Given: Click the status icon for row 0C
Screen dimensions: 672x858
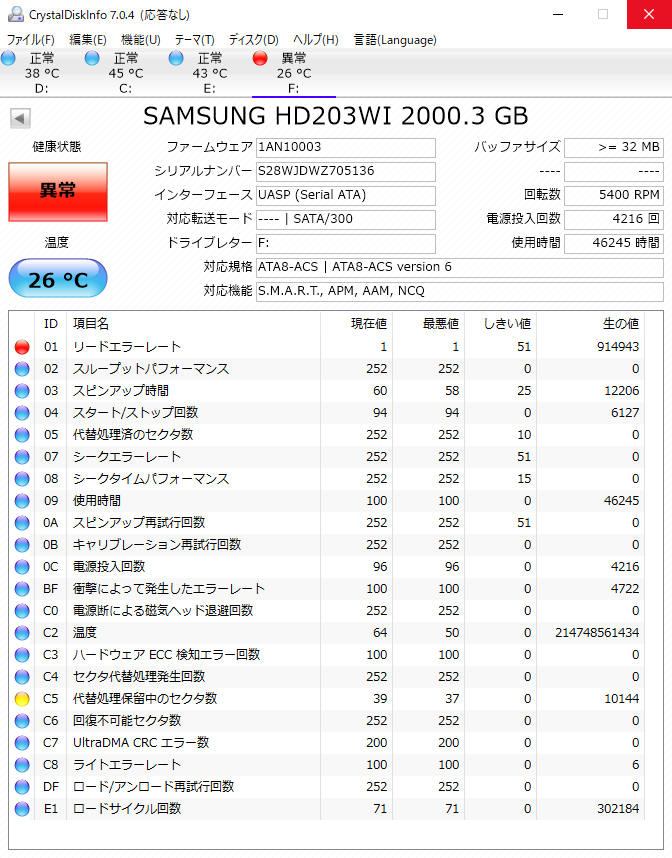Looking at the screenshot, I should [22, 567].
